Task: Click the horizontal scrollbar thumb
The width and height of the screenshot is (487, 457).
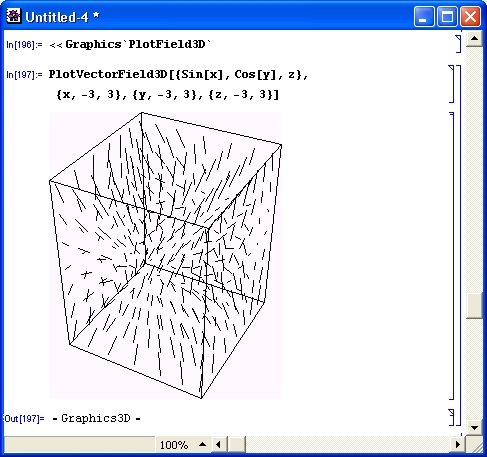Action: 237,444
